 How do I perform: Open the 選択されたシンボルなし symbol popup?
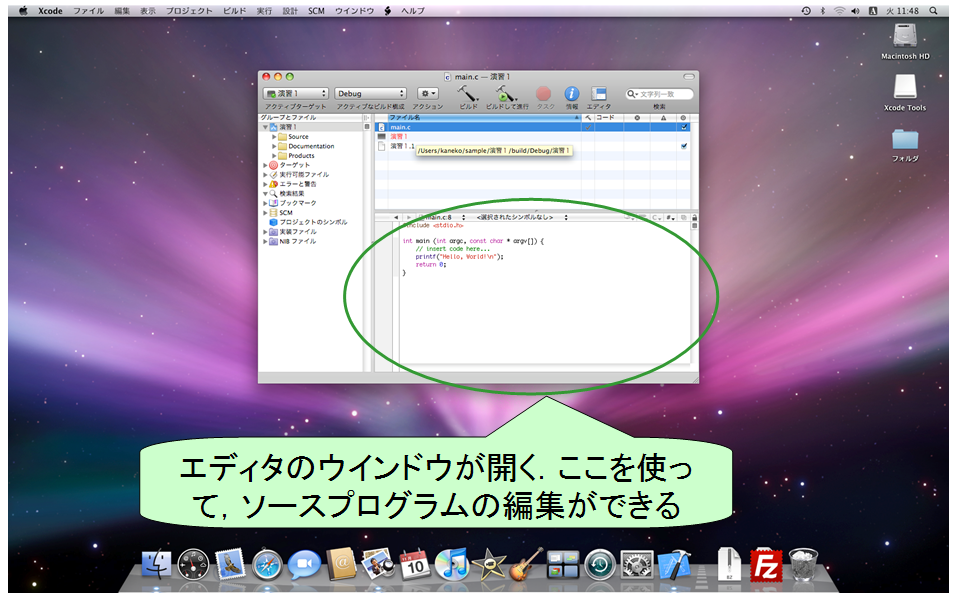(x=521, y=218)
